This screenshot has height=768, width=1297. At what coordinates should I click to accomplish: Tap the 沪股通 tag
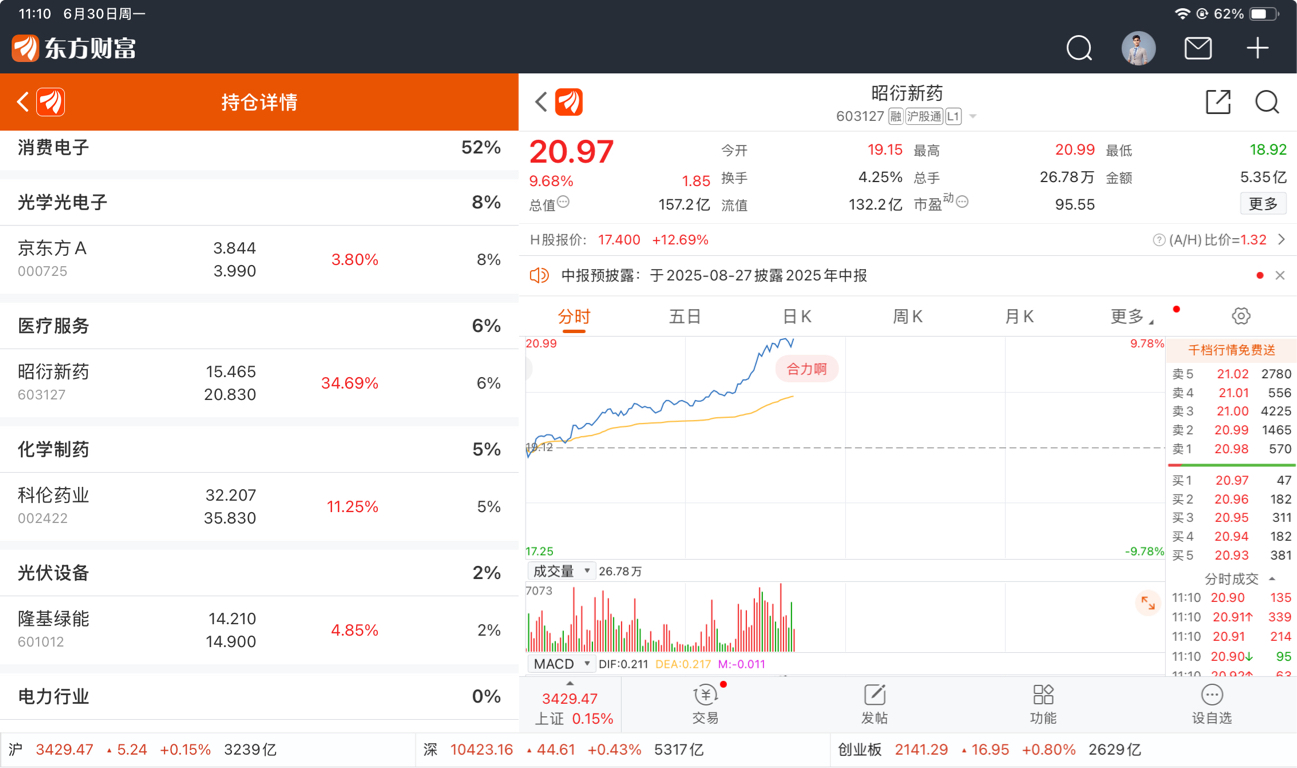pos(924,117)
